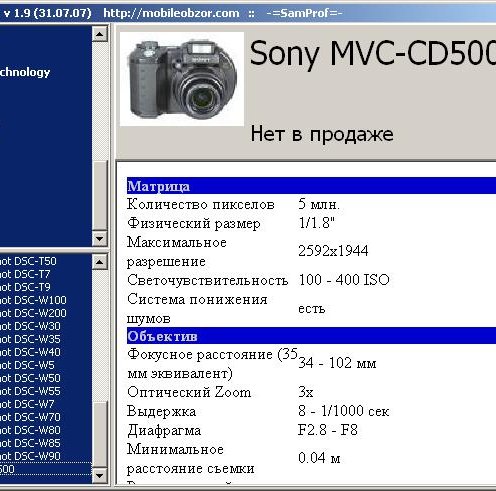Select DSC-W55 in the model list
The height and width of the screenshot is (491, 496).
click(x=30, y=391)
